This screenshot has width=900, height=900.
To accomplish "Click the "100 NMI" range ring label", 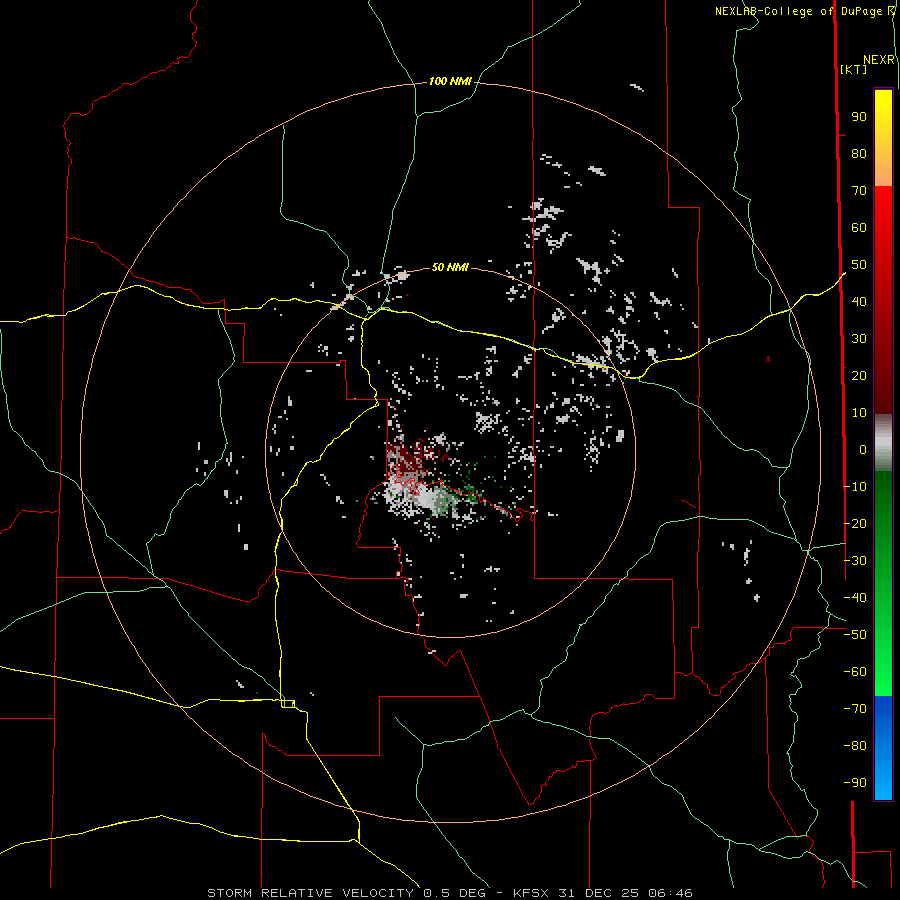I will (x=450, y=82).
